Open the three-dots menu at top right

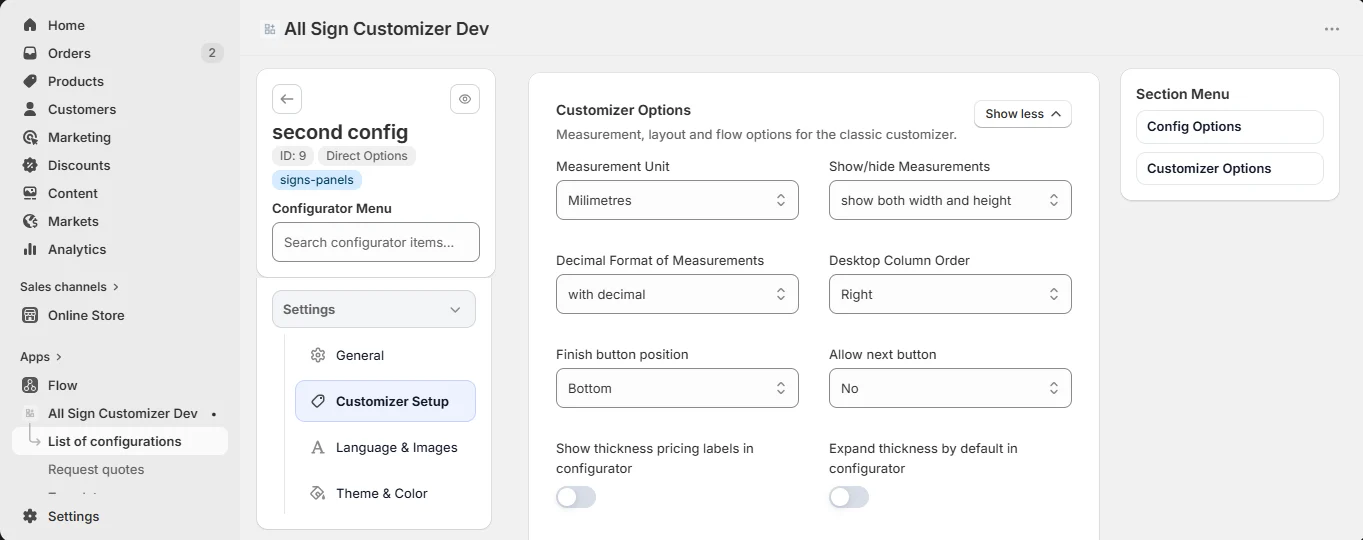[1332, 29]
